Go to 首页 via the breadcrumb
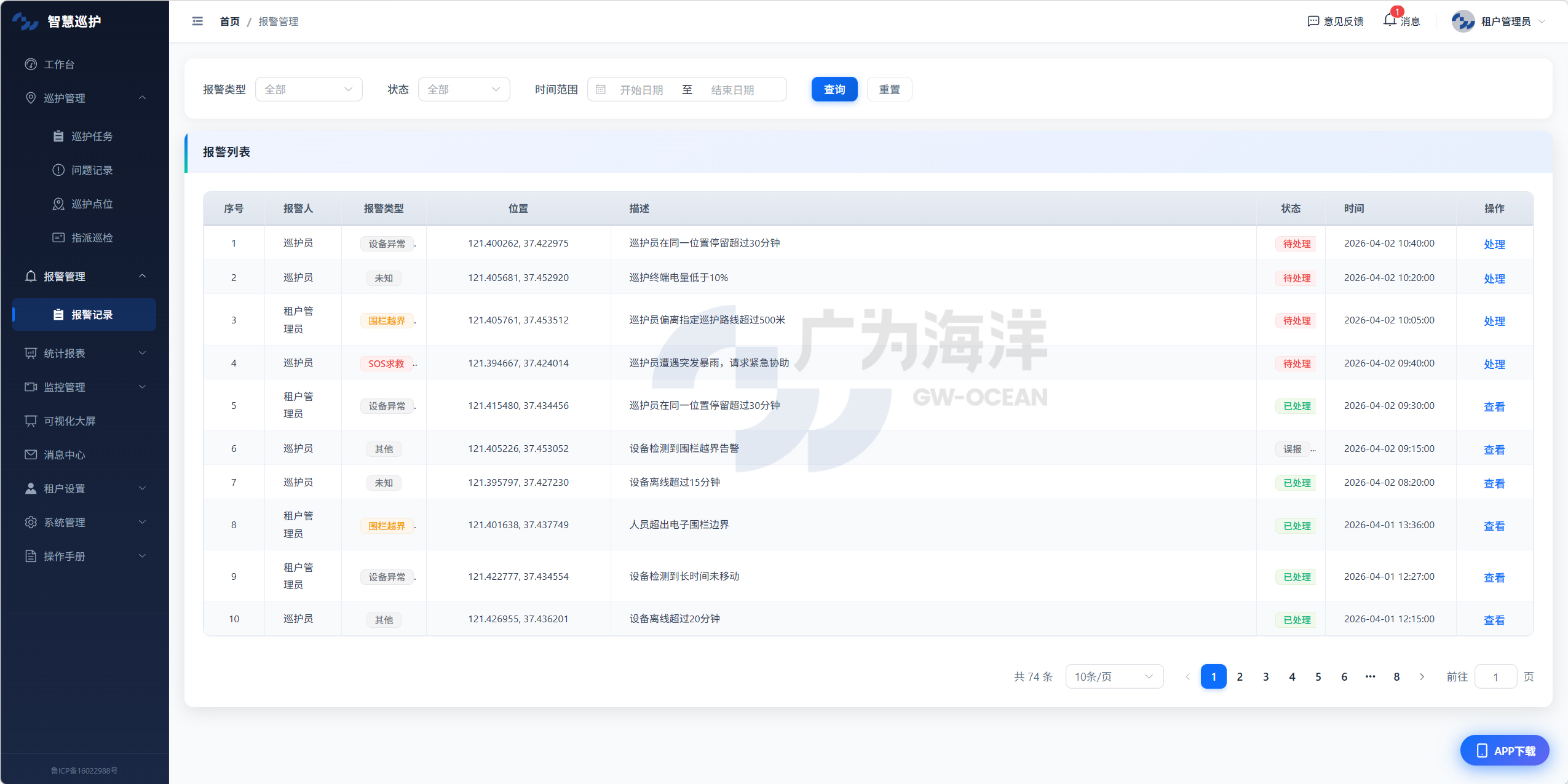The width and height of the screenshot is (1568, 784). [228, 21]
